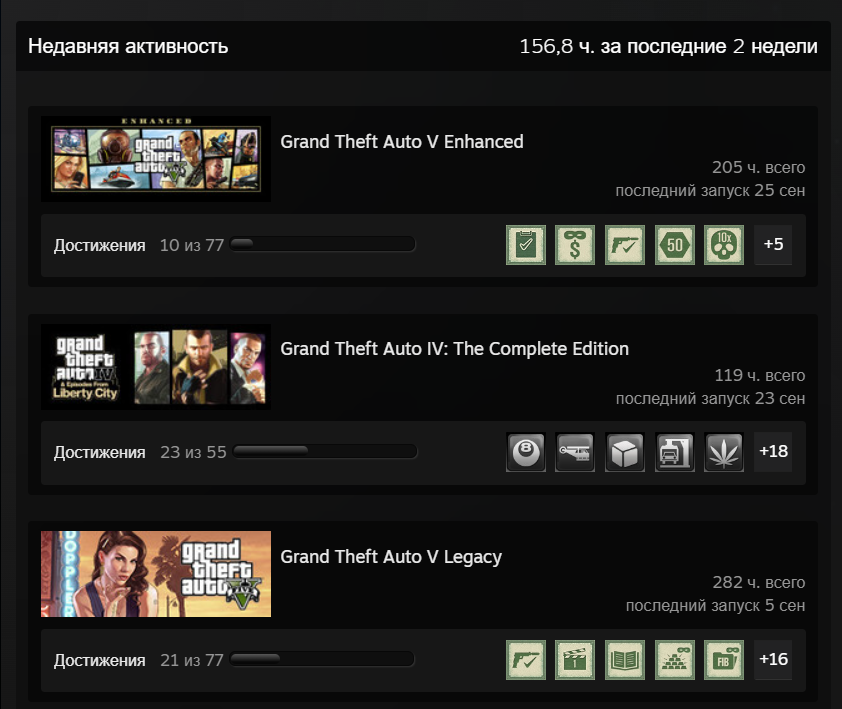Click the 10 из 77 achievement count
This screenshot has height=709, width=842.
pos(192,245)
